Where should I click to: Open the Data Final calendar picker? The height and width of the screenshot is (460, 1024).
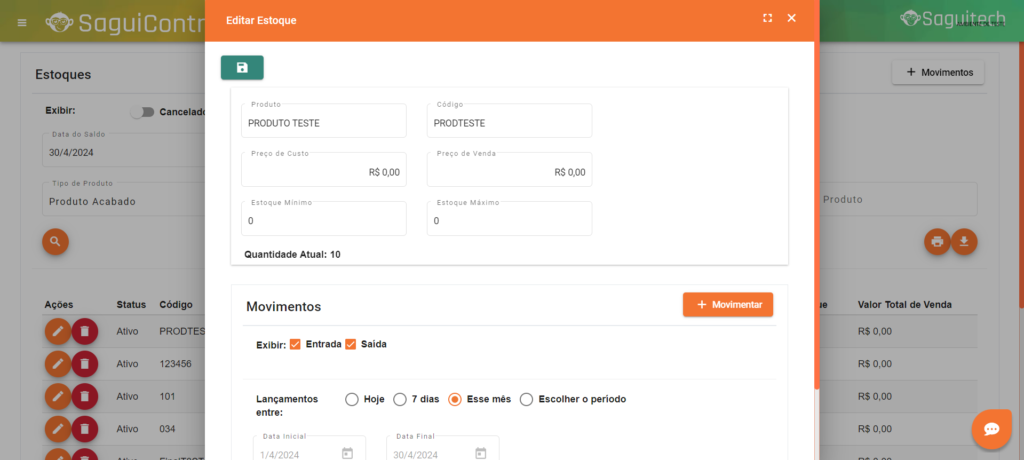[x=480, y=453]
